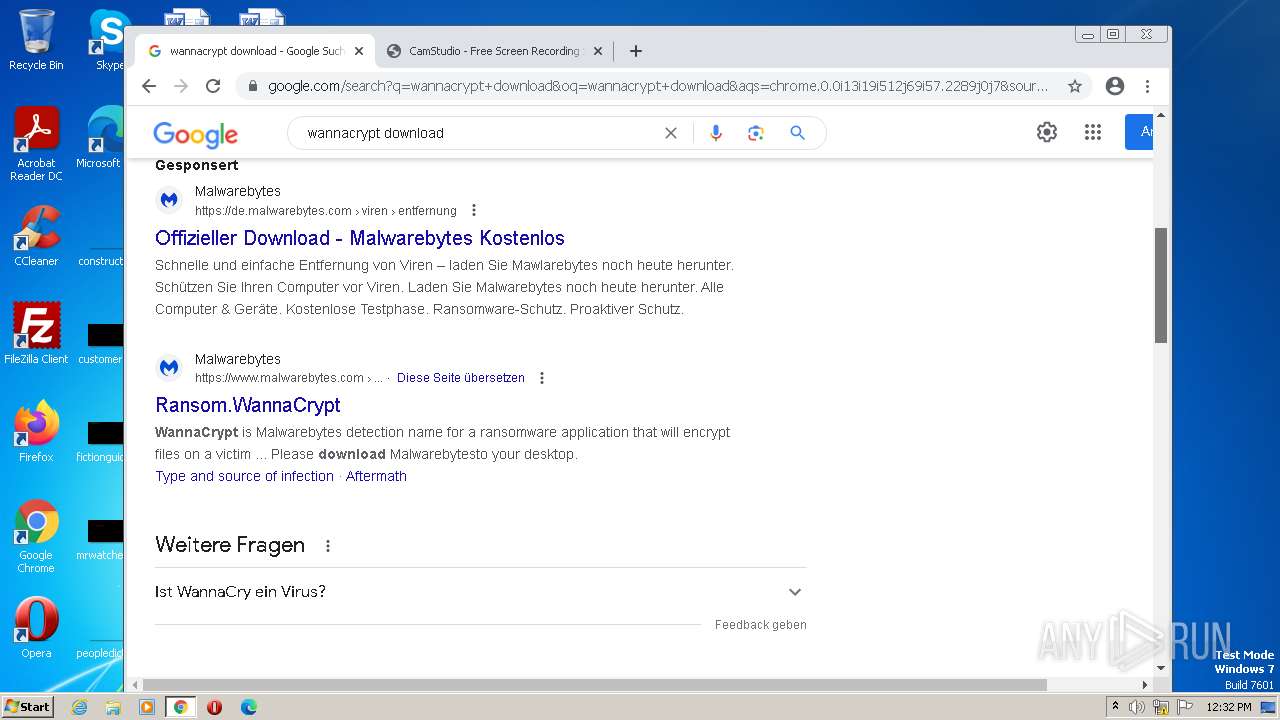The image size is (1280, 720).
Task: Click scroll down arrow of page scrollbar
Action: tap(1161, 668)
